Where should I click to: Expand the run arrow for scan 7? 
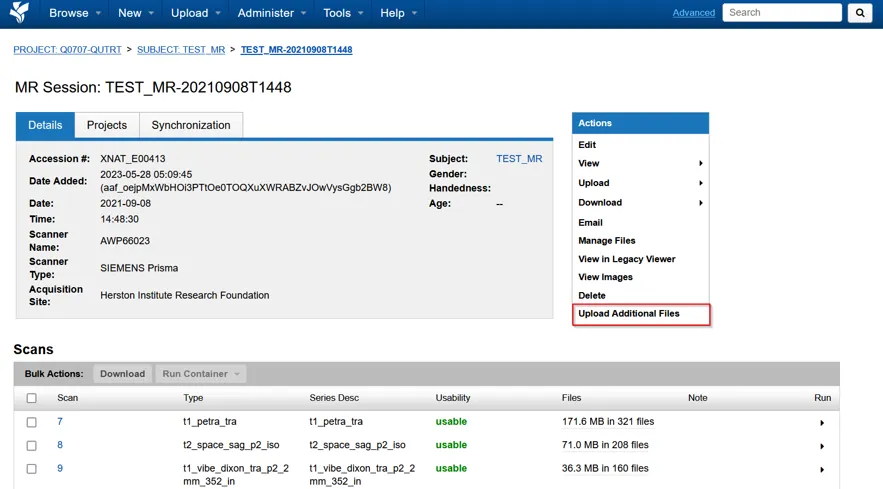click(x=822, y=423)
